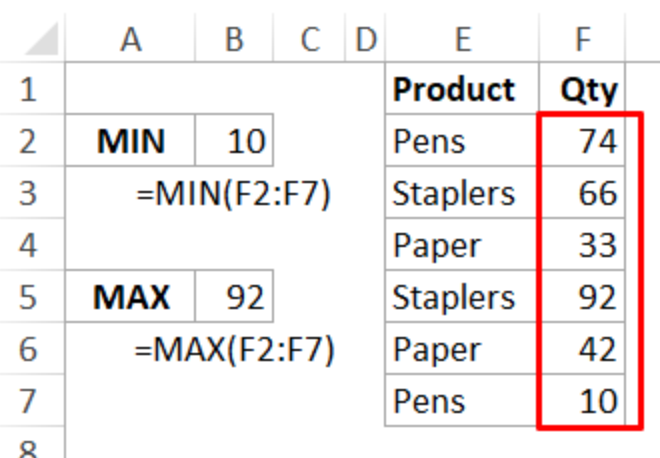660x458 pixels.
Task: Select column A header
Action: click(130, 39)
